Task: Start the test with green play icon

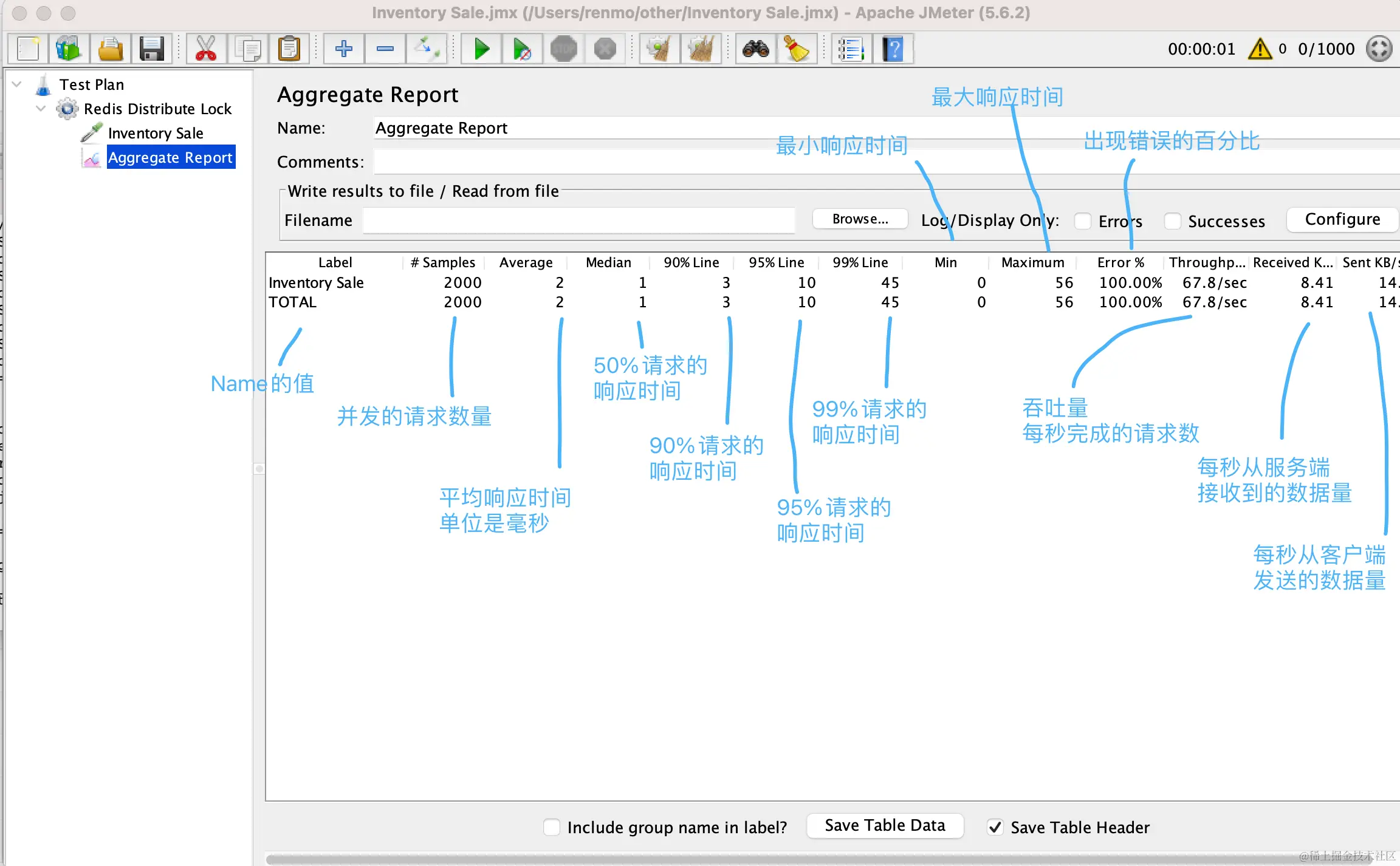Action: click(x=481, y=49)
